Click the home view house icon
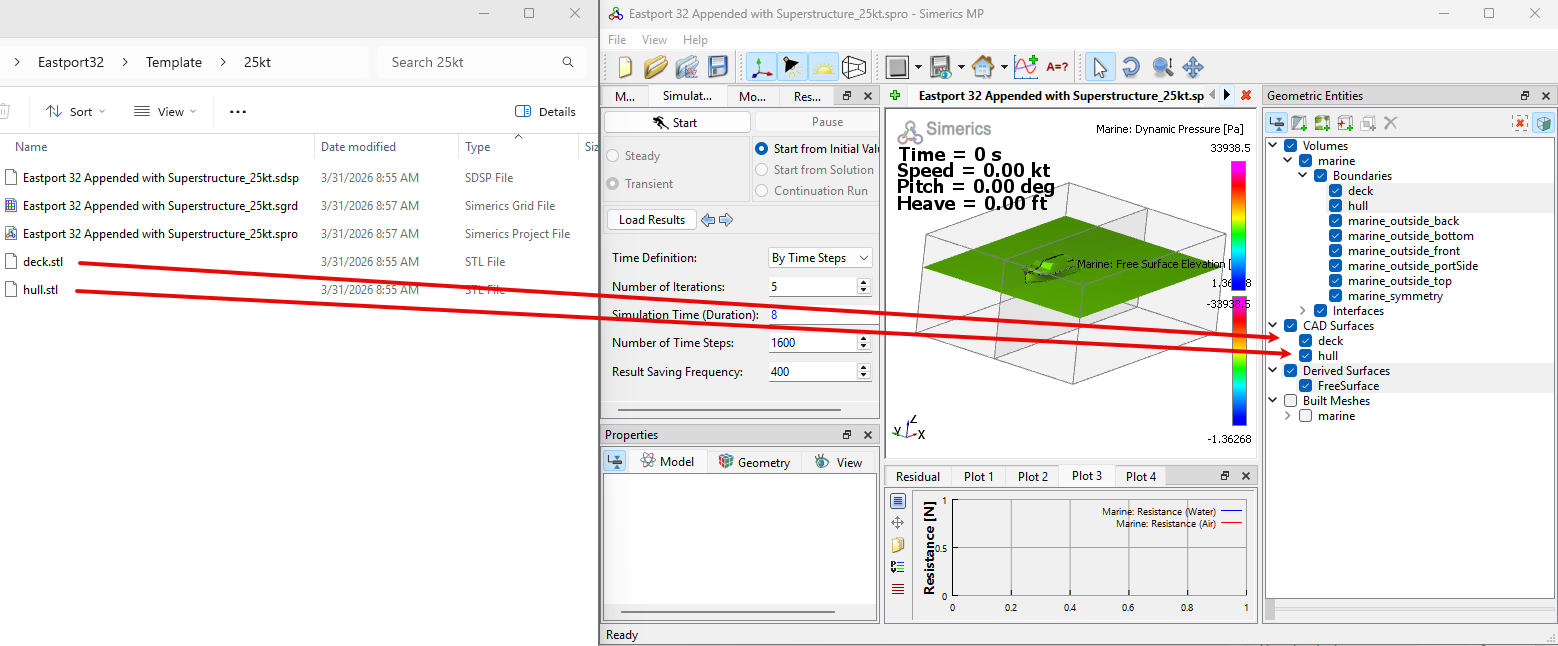 click(x=983, y=67)
